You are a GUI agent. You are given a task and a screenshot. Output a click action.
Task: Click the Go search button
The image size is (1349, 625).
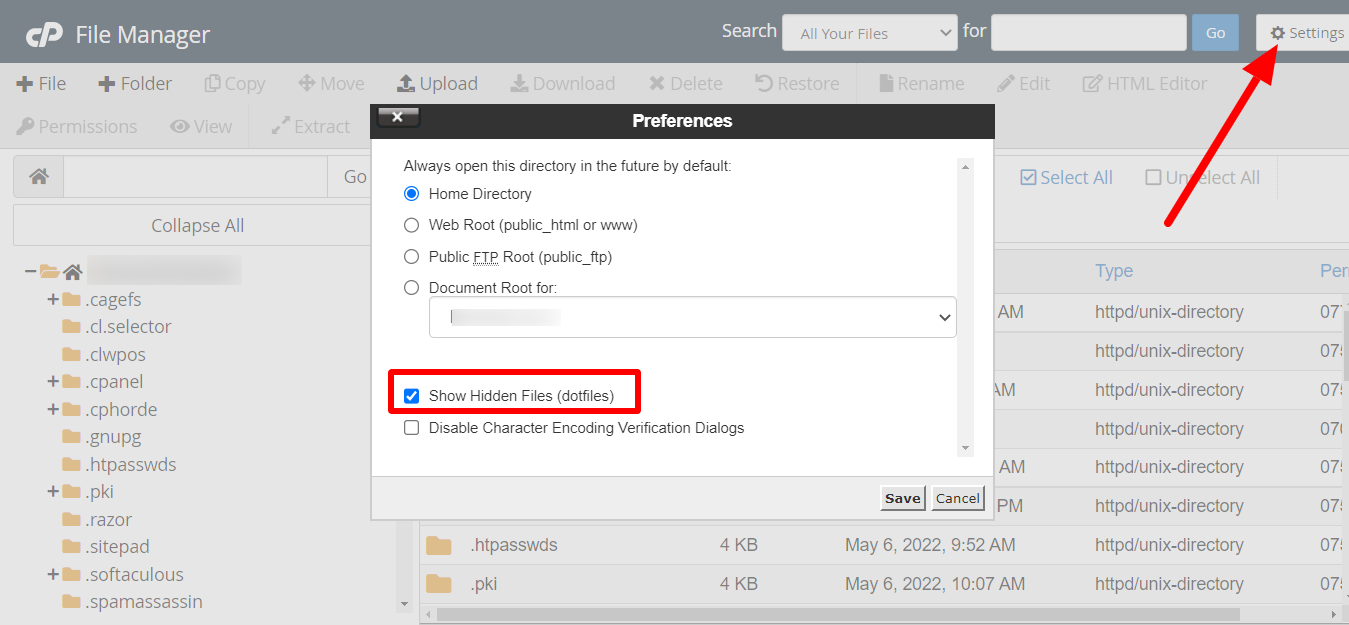point(1215,33)
